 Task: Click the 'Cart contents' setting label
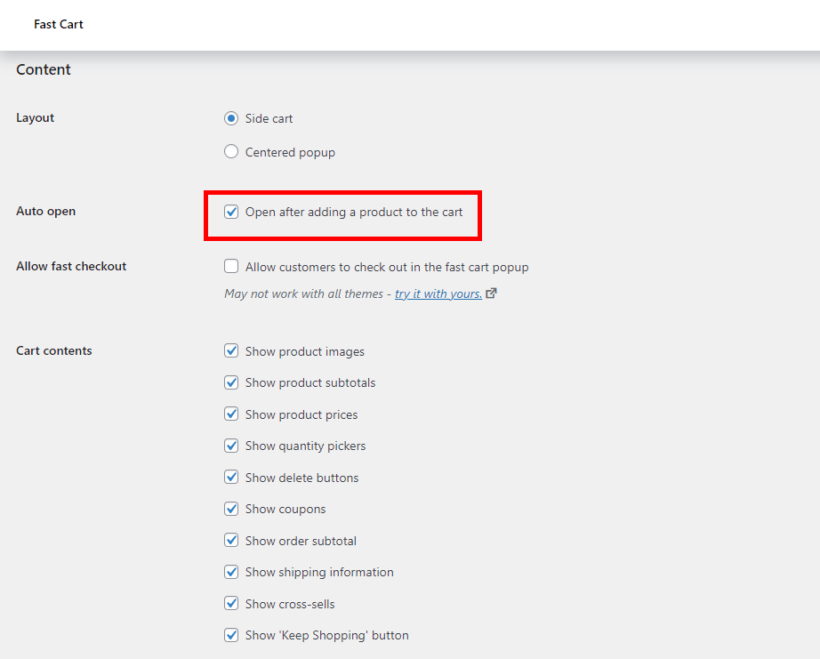[53, 351]
